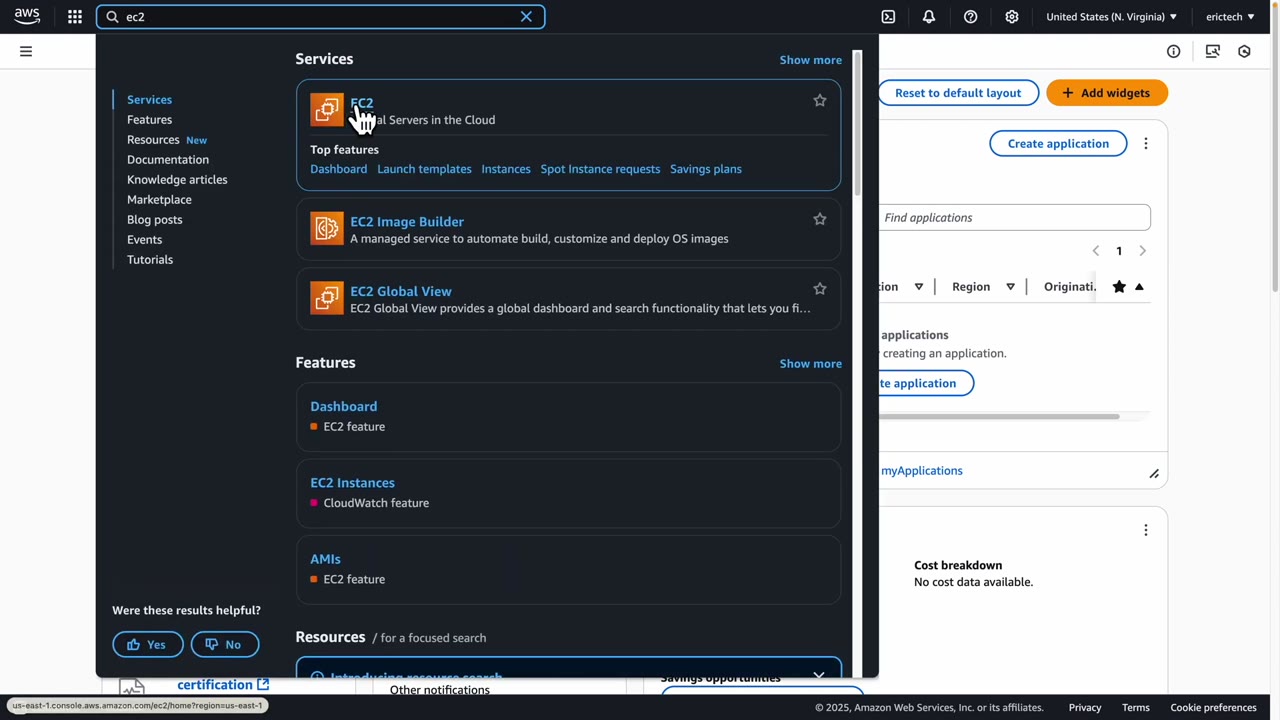The height and width of the screenshot is (720, 1280).
Task: Click the Create application button
Action: tap(1058, 144)
